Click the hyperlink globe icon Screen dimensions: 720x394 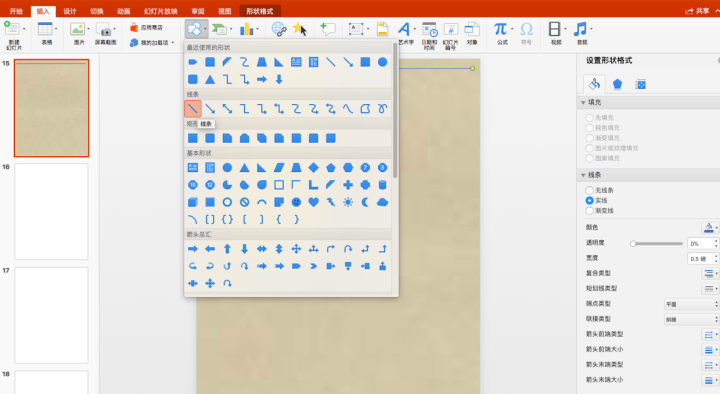pos(279,29)
